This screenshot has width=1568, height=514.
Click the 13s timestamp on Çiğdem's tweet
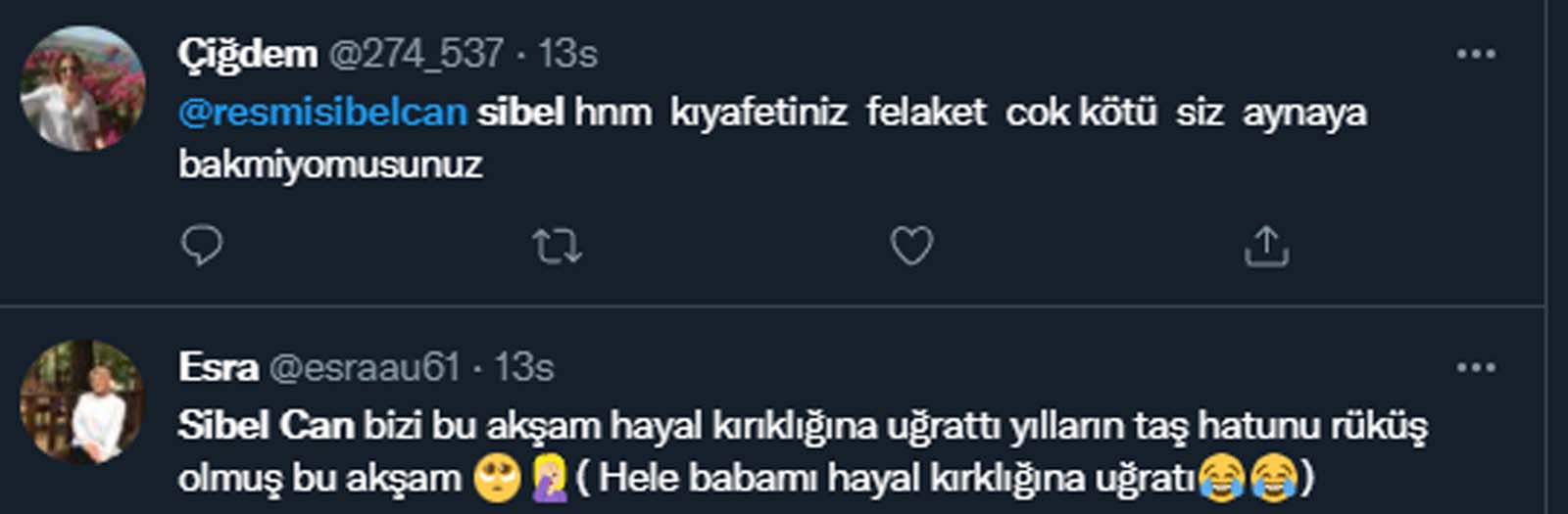coord(567,54)
